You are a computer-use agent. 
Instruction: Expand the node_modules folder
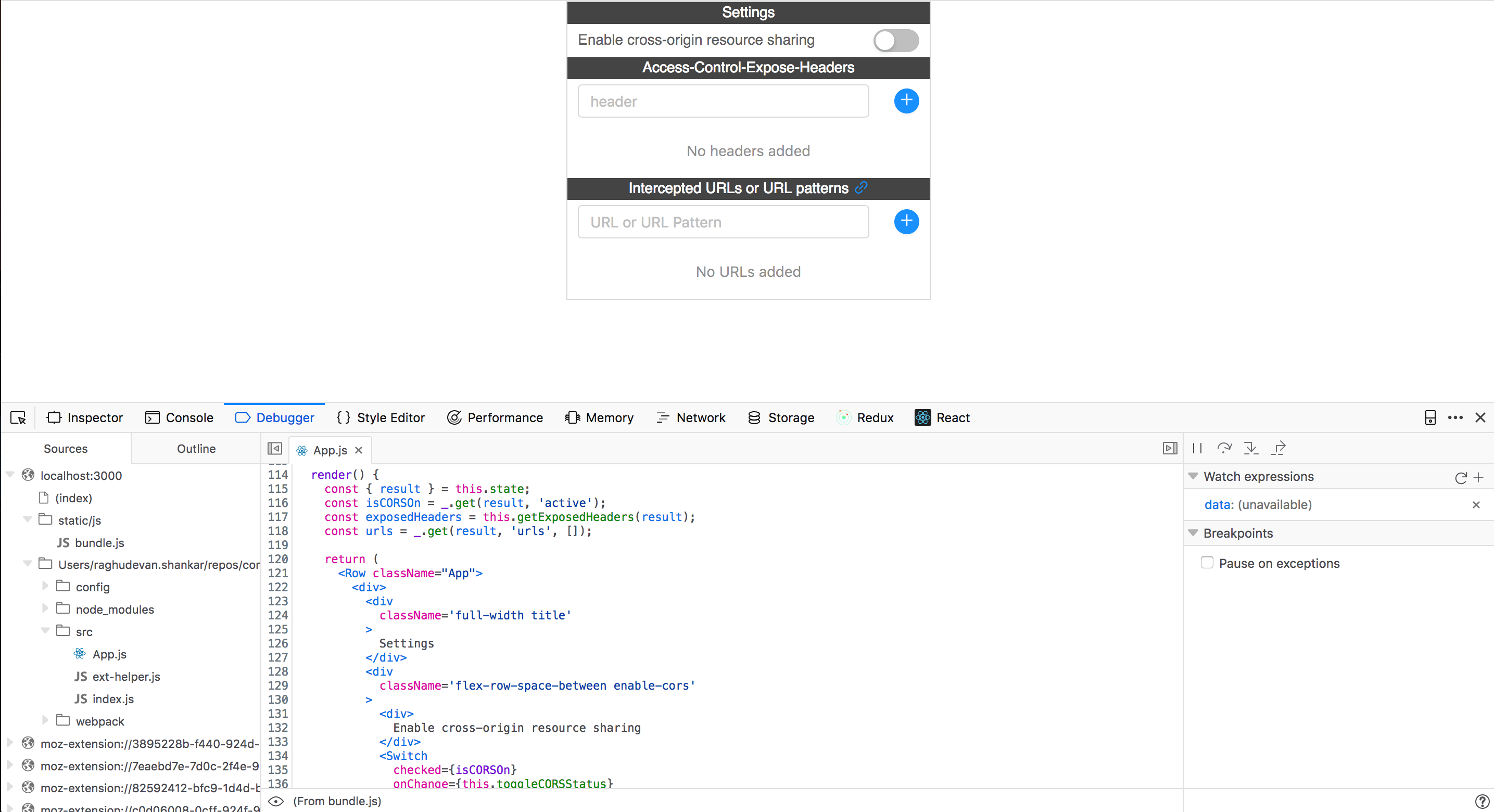45,609
